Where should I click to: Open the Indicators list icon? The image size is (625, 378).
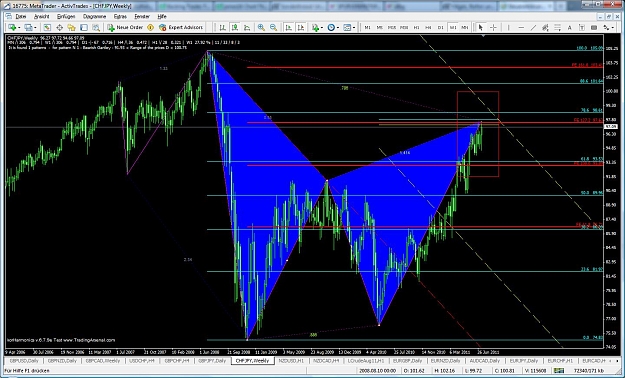[315, 28]
